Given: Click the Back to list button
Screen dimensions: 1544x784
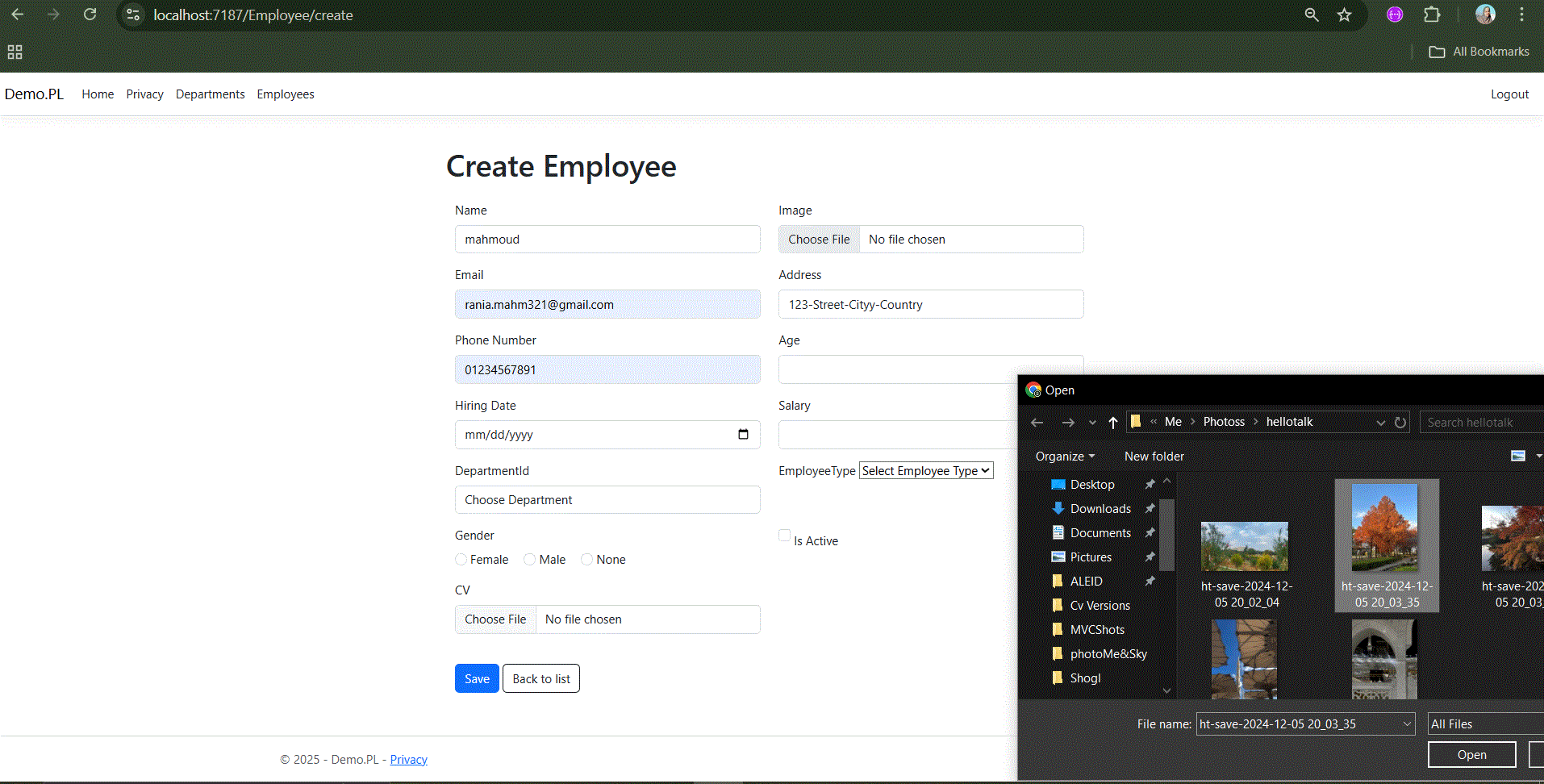Looking at the screenshot, I should (541, 678).
